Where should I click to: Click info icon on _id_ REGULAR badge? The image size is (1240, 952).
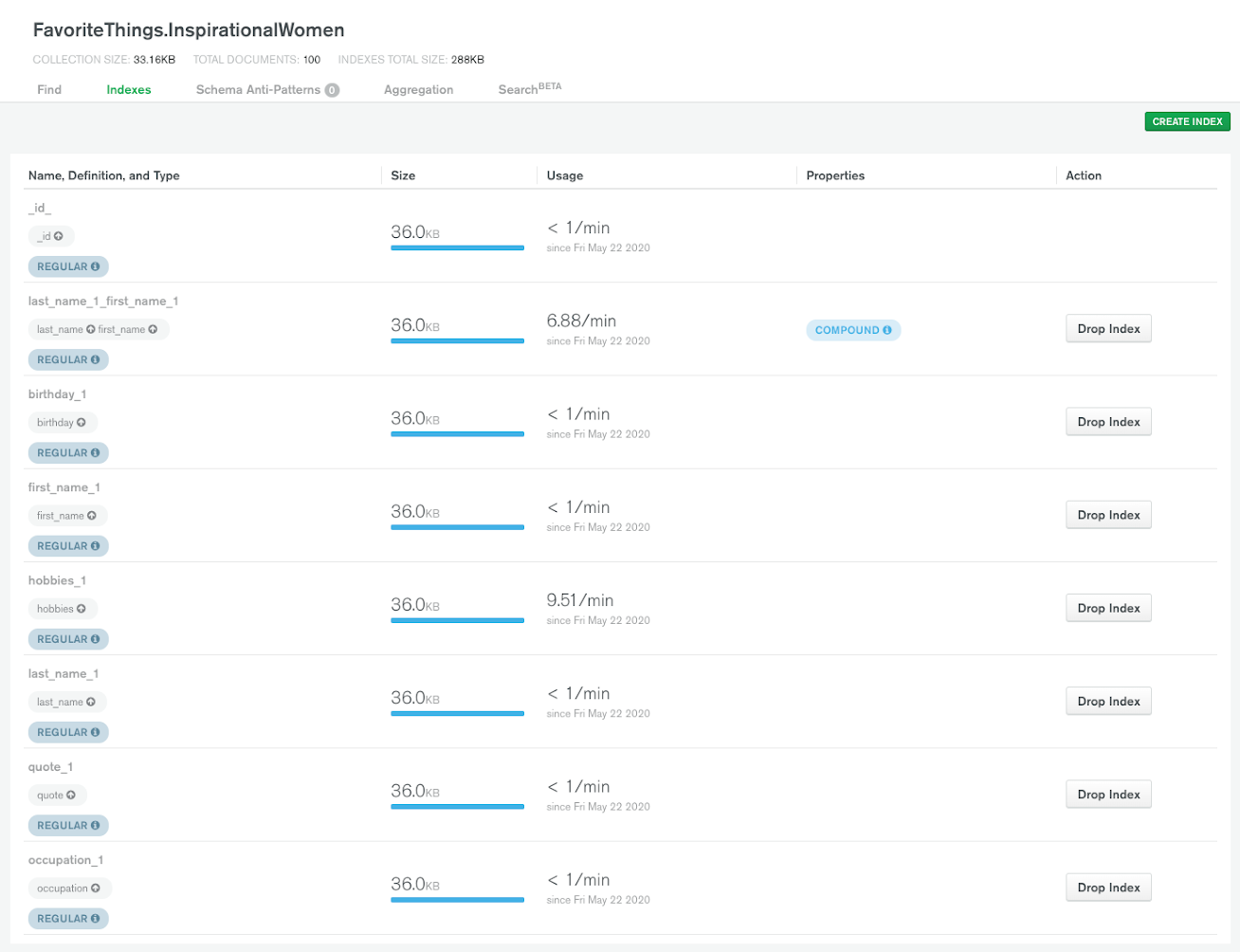(95, 267)
